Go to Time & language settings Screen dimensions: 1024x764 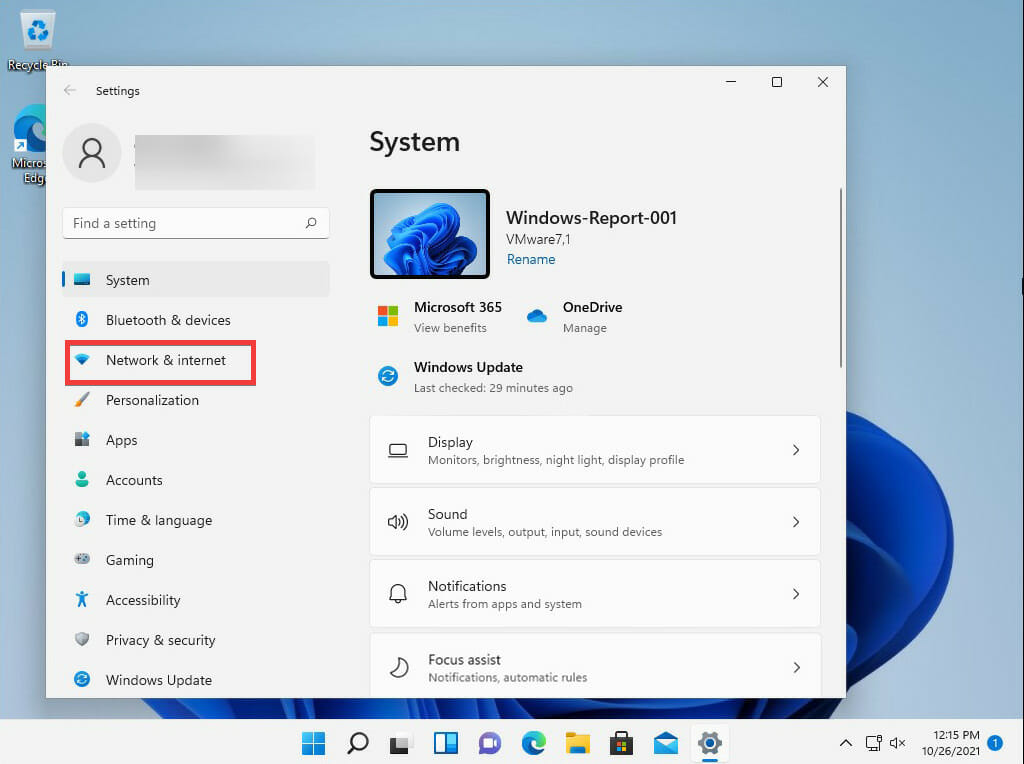(158, 520)
